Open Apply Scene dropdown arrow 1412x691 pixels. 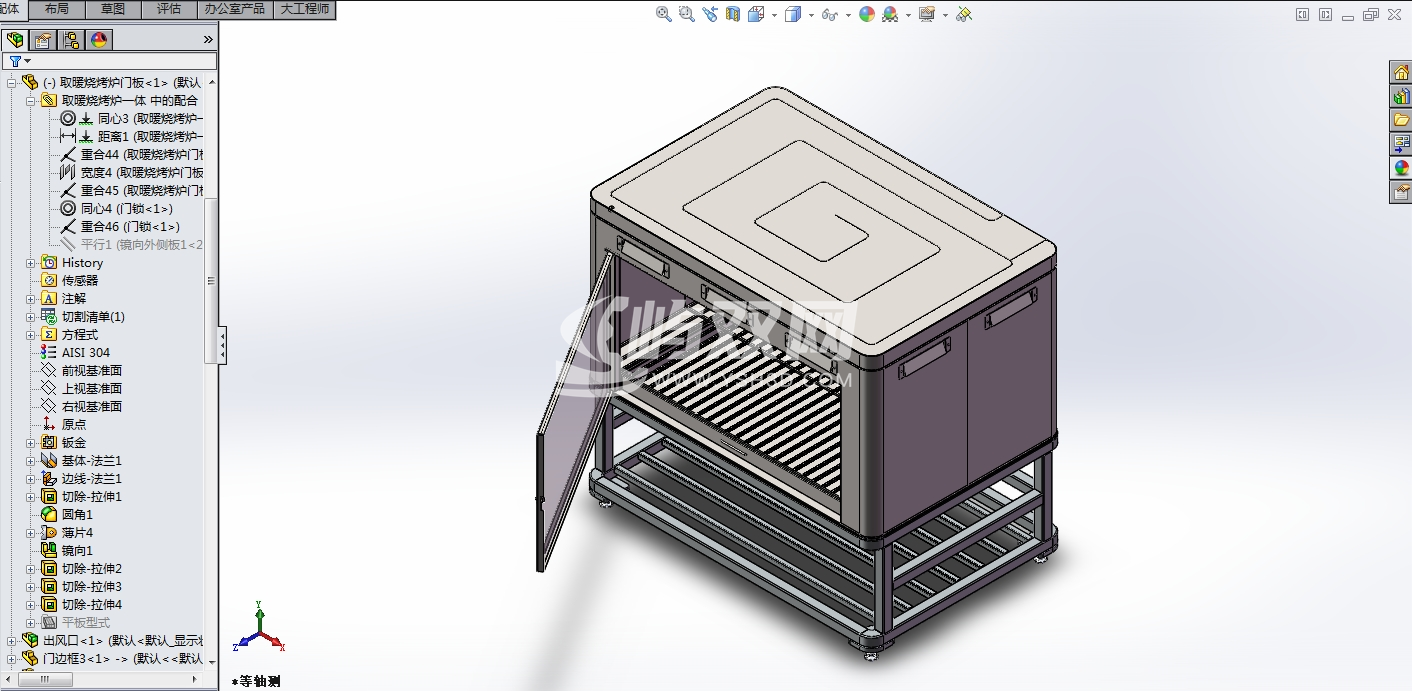[x=908, y=15]
